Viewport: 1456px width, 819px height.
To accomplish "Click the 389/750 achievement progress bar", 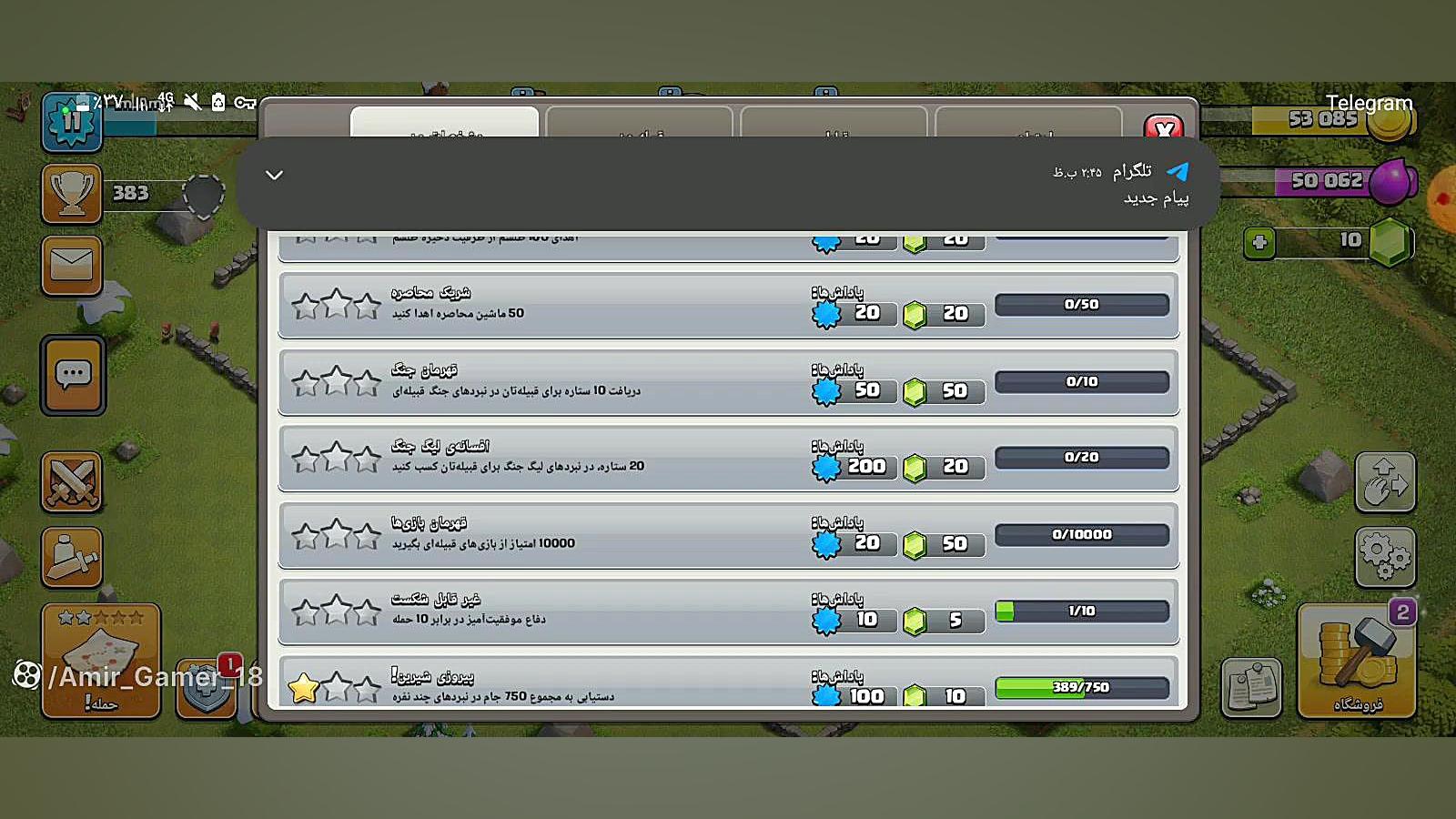I will [1082, 688].
